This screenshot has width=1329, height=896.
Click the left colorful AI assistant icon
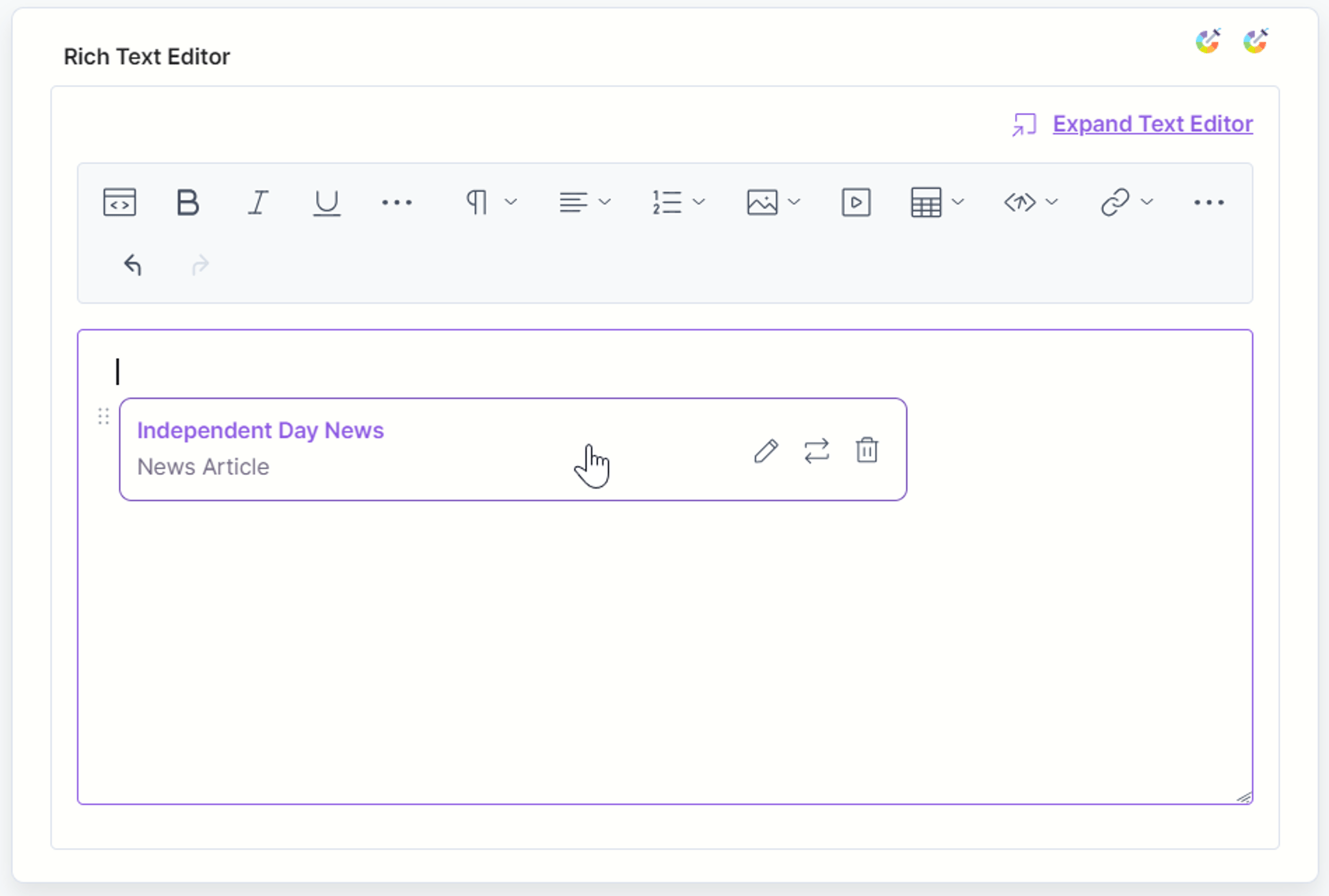[x=1208, y=41]
